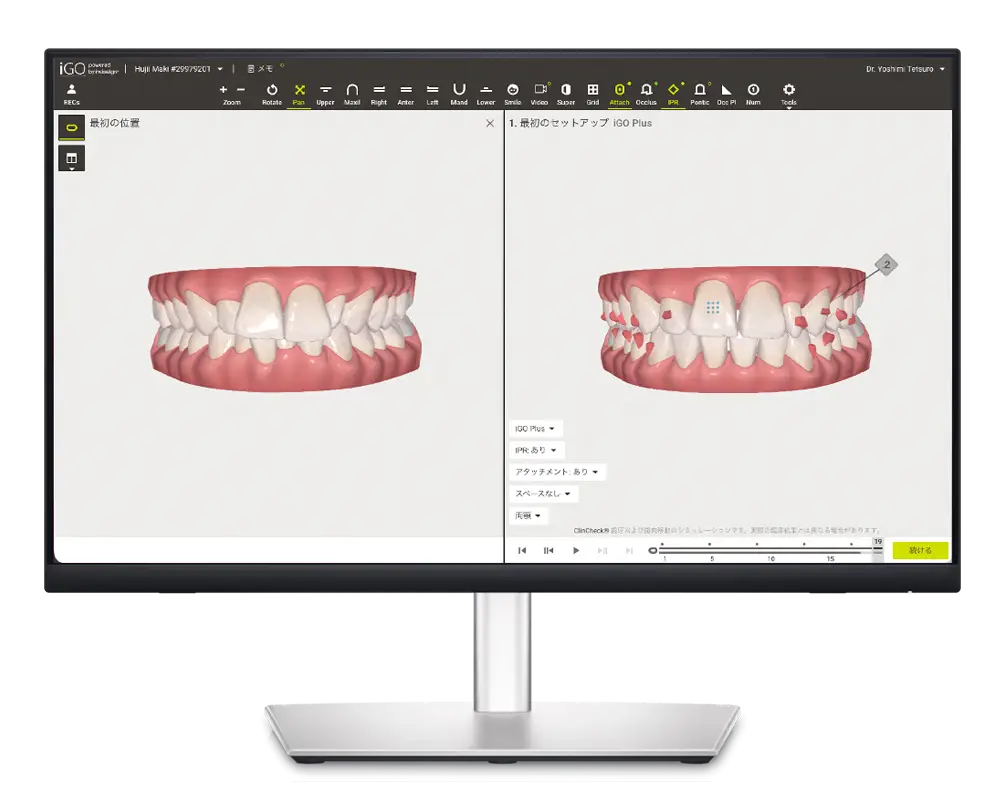Open the Tools gear menu
This screenshot has height=804, width=1005.
pos(789,94)
